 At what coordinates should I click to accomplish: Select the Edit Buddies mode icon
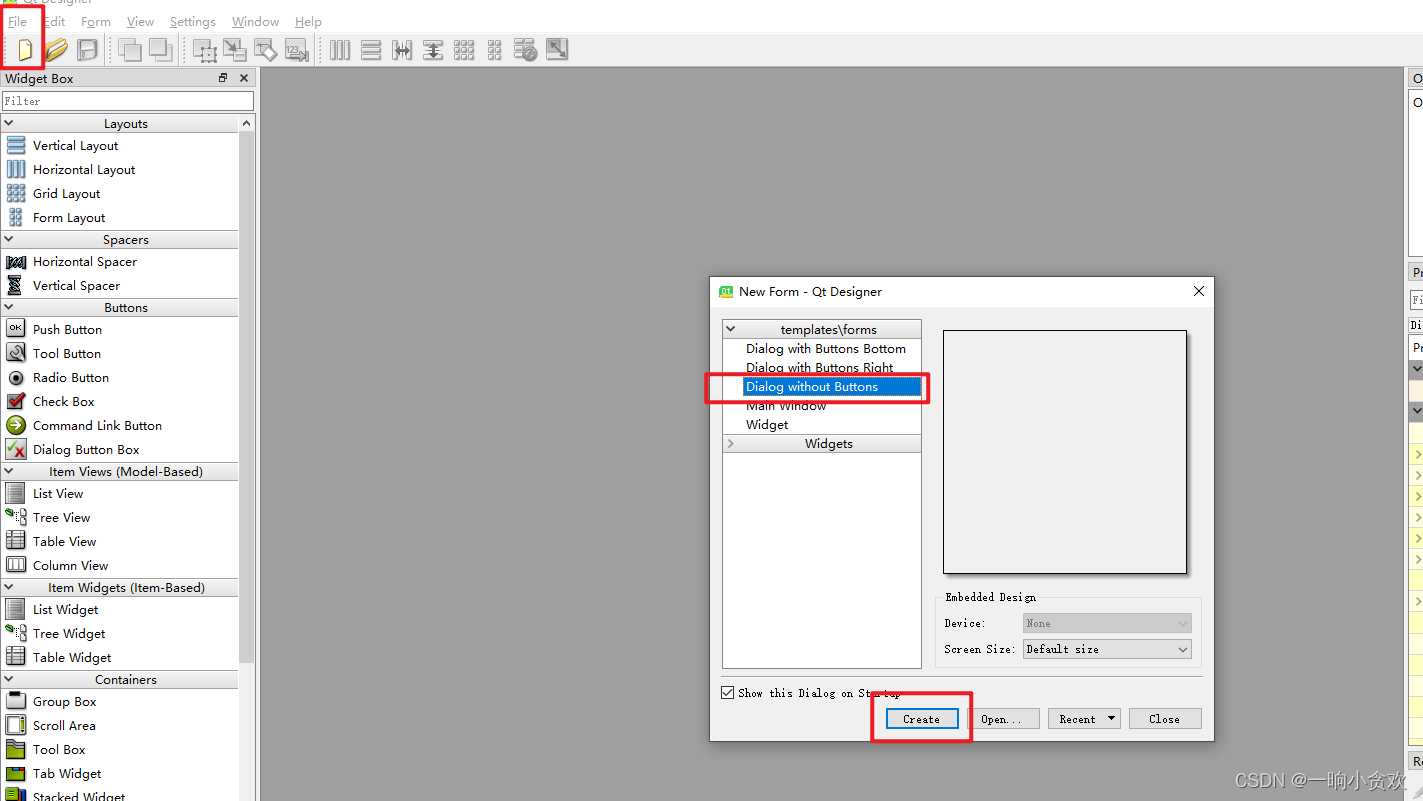[x=266, y=49]
